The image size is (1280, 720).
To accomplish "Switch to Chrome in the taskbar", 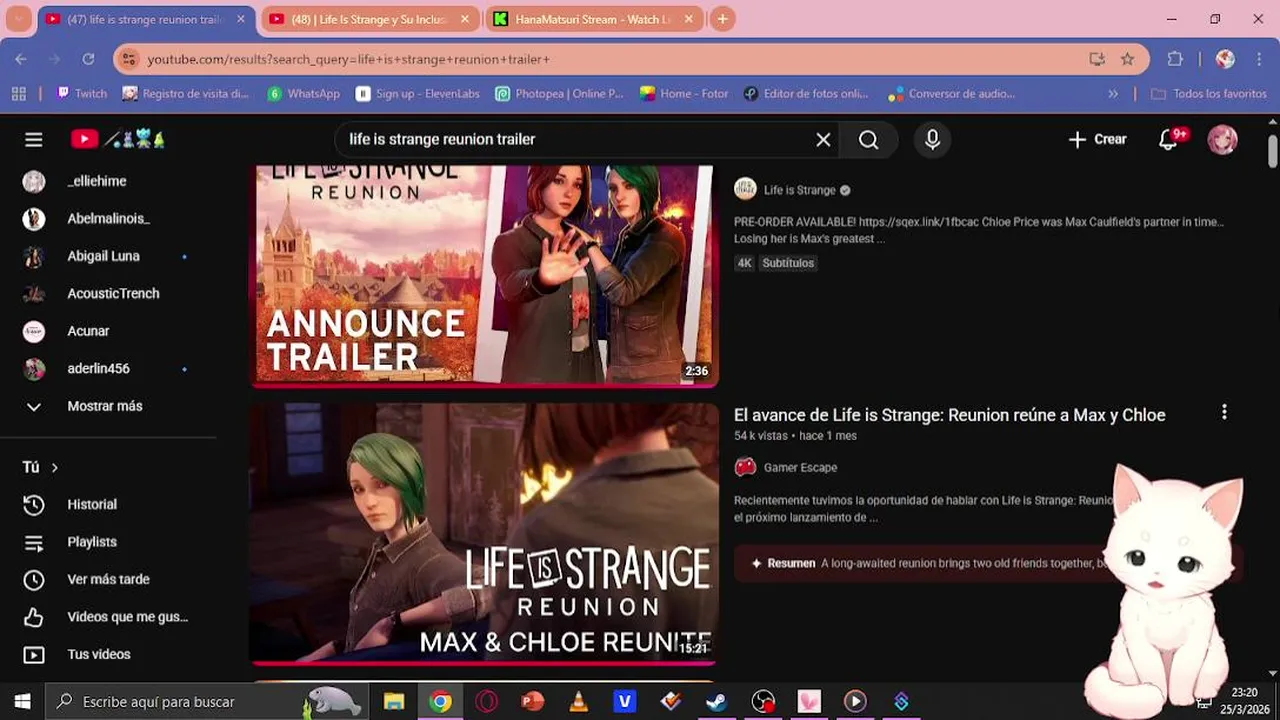I will (x=440, y=701).
